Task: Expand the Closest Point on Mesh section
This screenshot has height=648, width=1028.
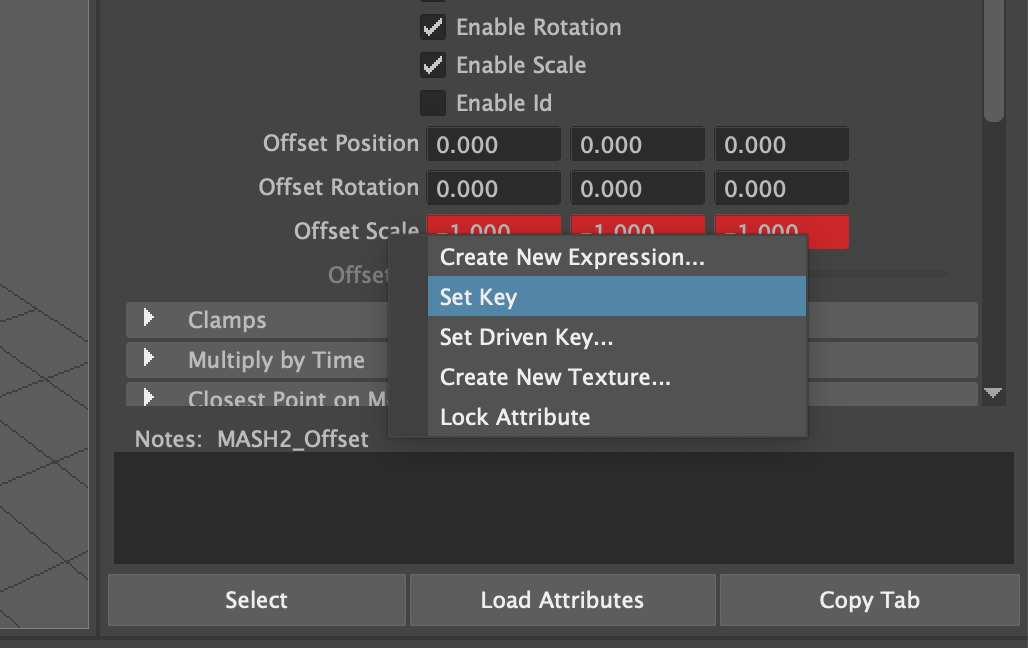Action: coord(149,397)
